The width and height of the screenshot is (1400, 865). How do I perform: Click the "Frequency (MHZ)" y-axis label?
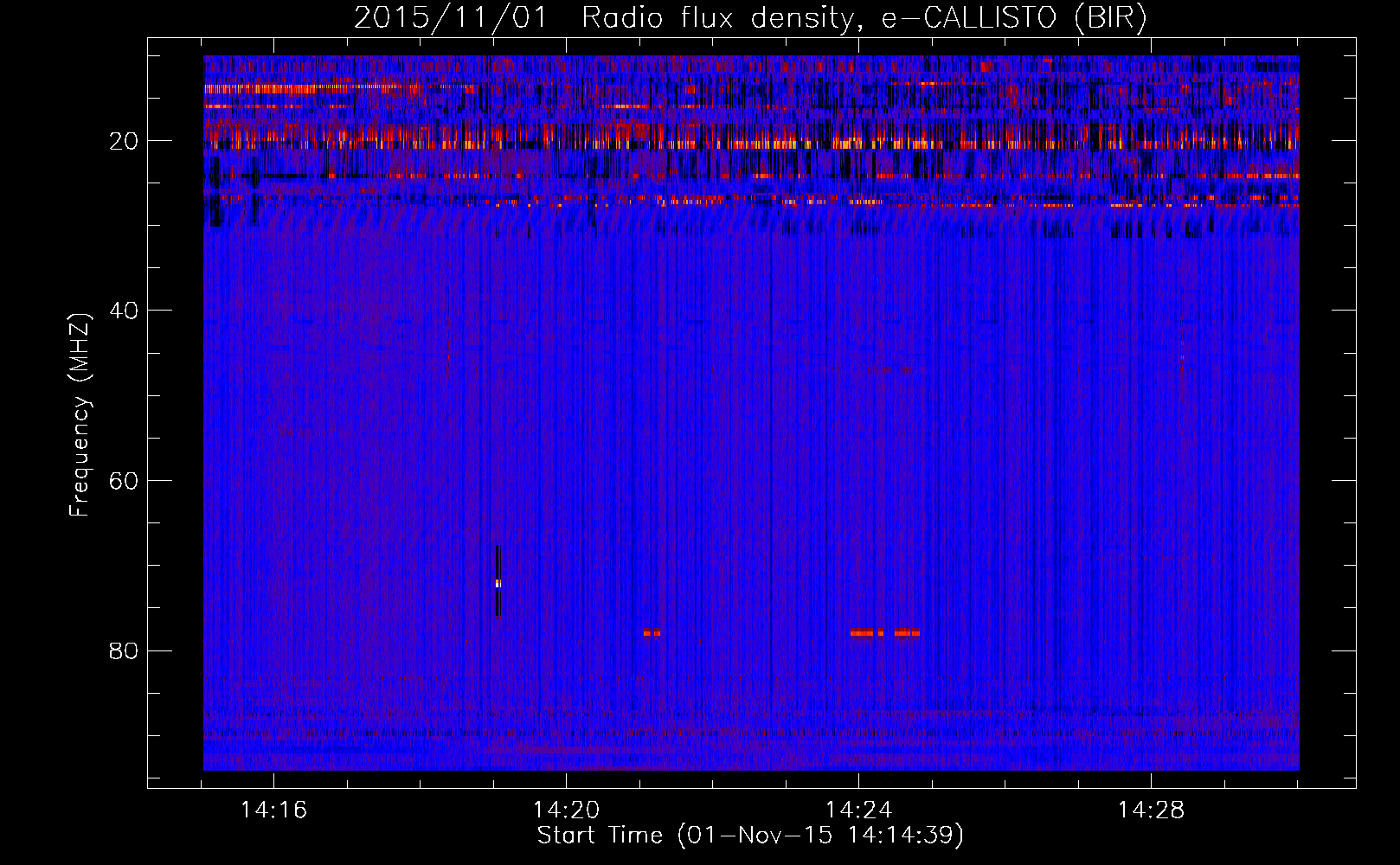point(80,415)
